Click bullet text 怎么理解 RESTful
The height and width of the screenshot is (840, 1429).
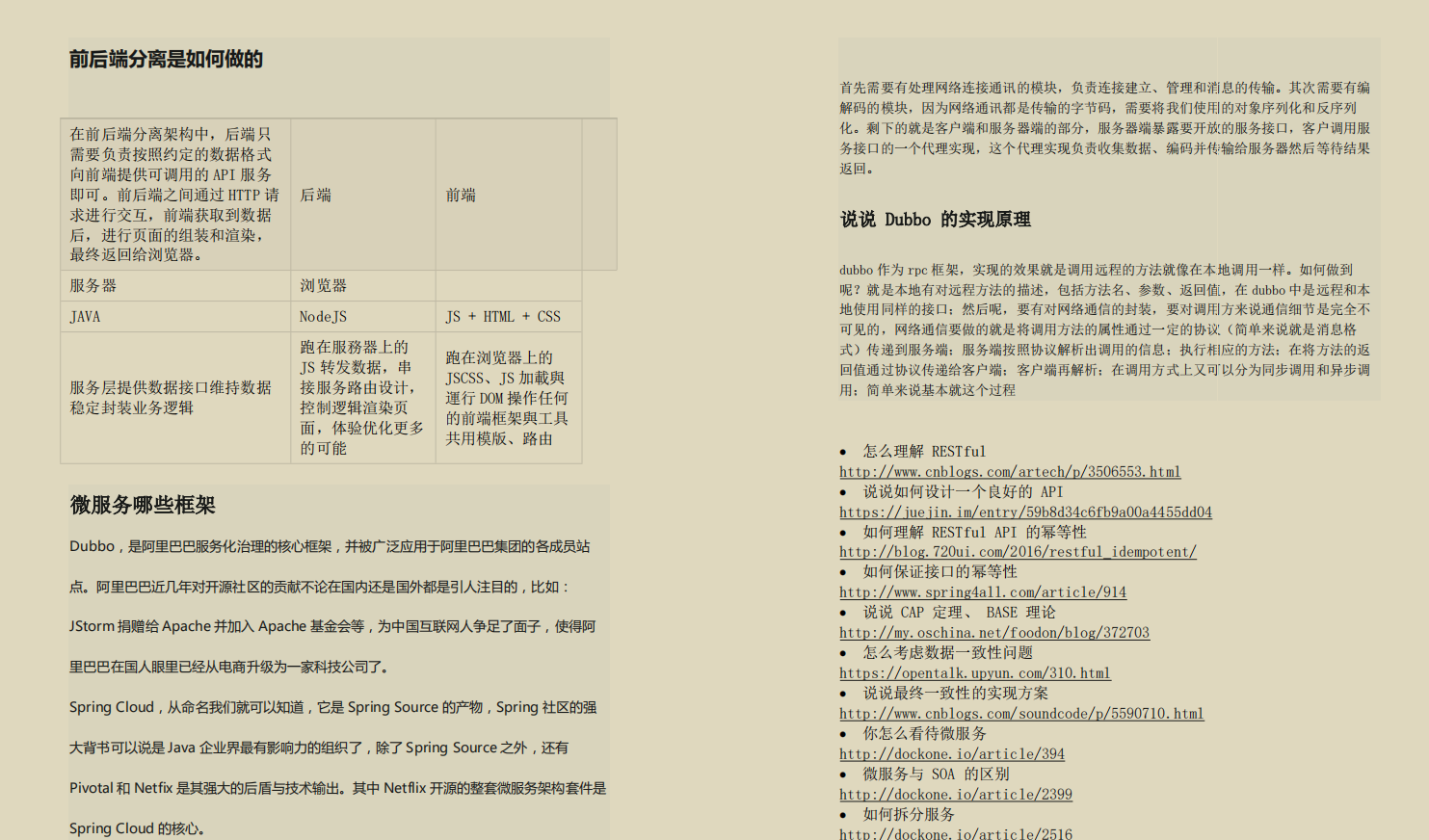(x=924, y=452)
